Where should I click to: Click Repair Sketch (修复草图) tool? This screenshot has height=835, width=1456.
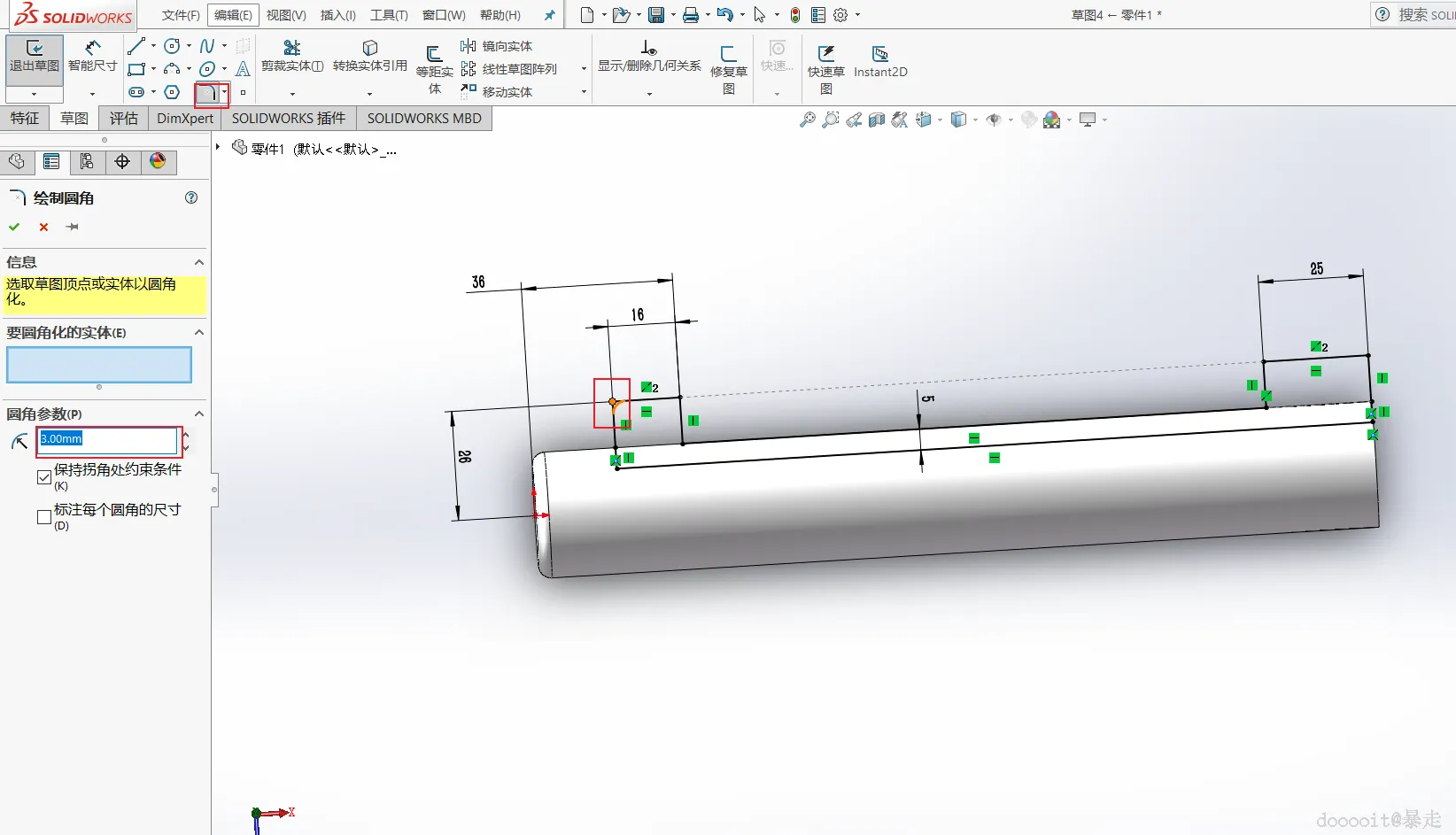[729, 69]
